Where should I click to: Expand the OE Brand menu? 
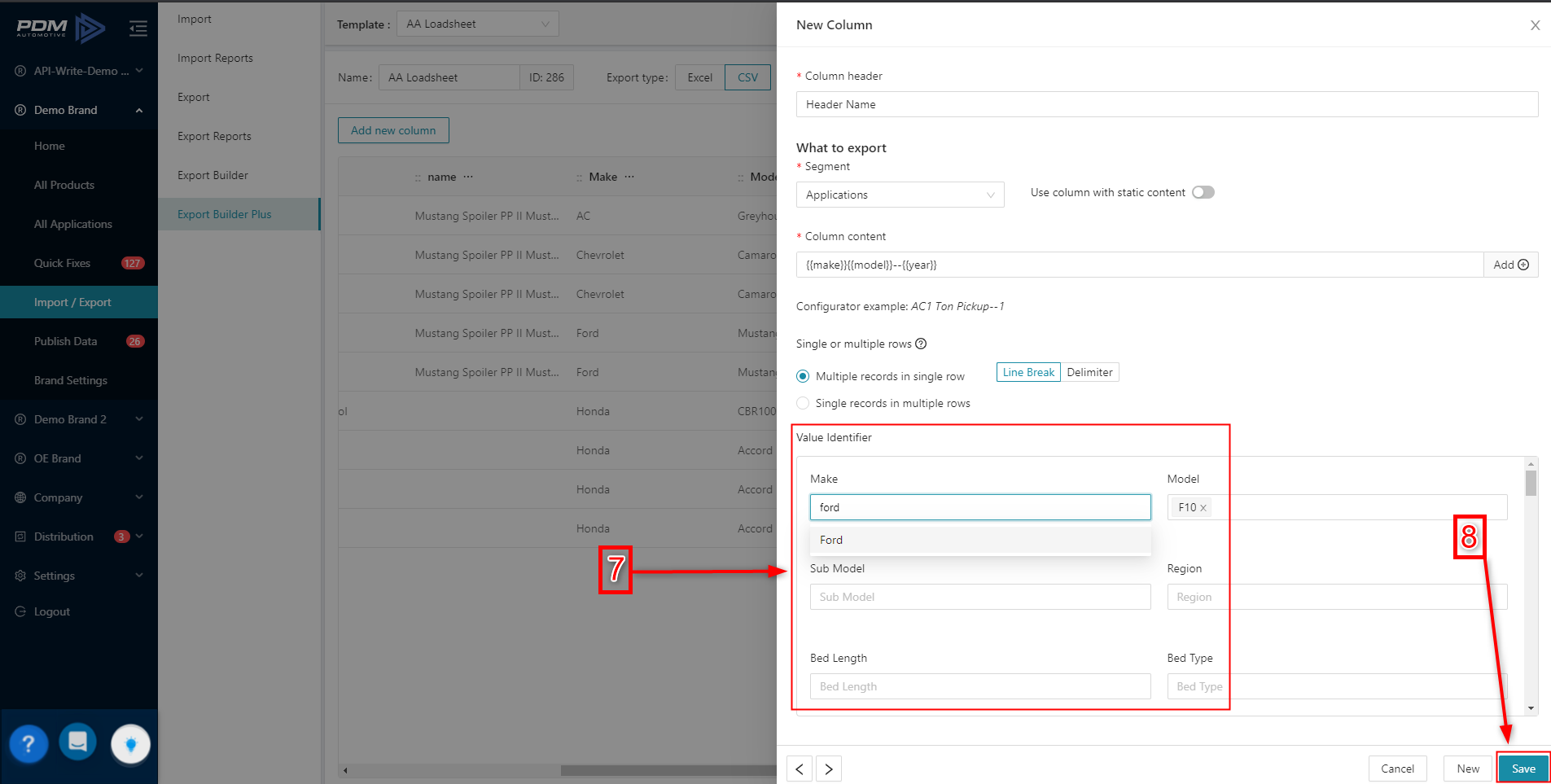coord(139,458)
